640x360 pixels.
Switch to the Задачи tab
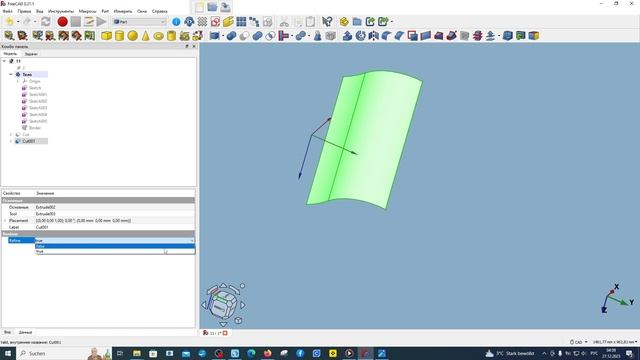coord(31,54)
